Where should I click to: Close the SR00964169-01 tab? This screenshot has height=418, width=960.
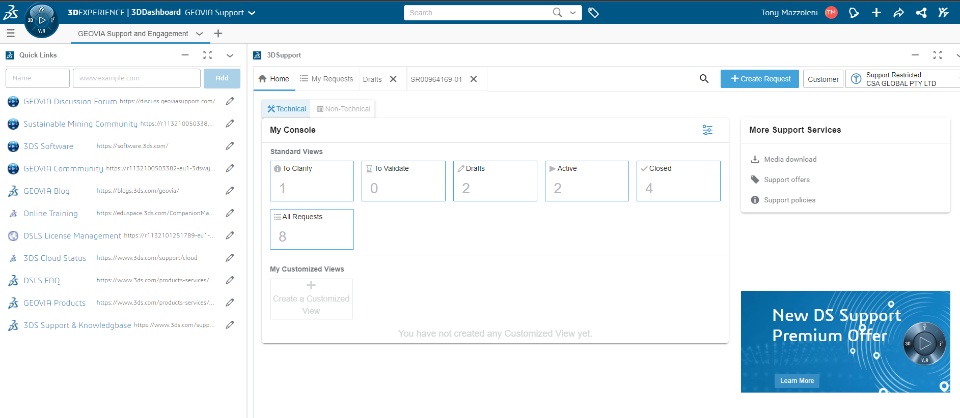(x=473, y=79)
